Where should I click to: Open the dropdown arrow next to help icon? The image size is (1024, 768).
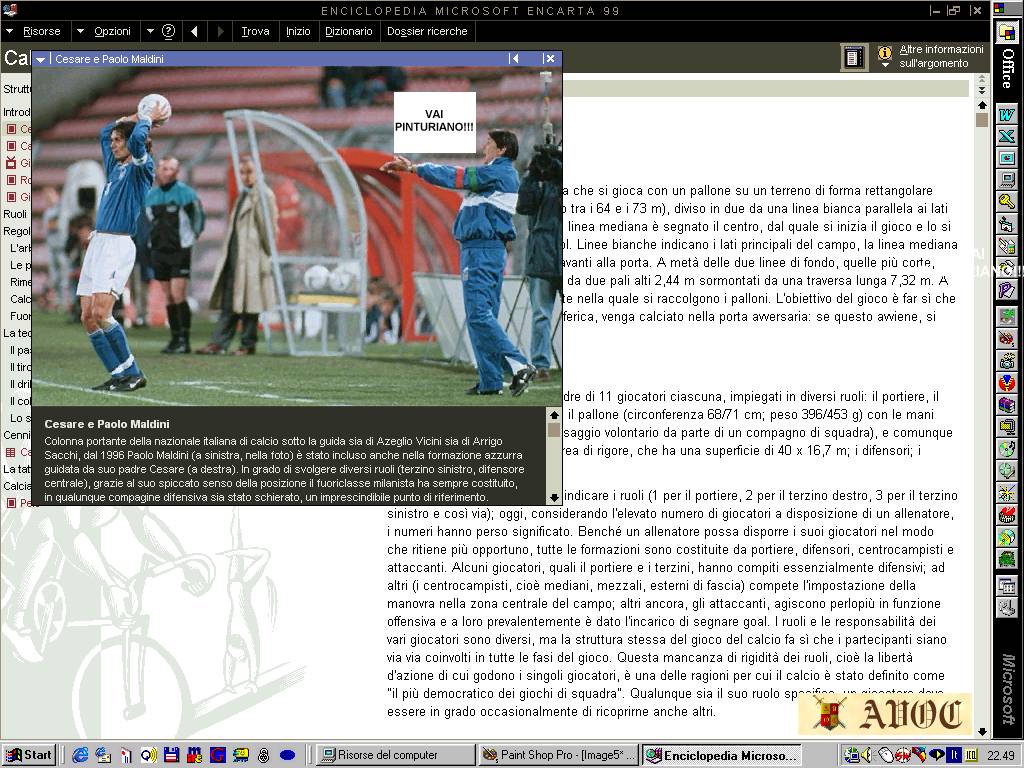tap(150, 31)
